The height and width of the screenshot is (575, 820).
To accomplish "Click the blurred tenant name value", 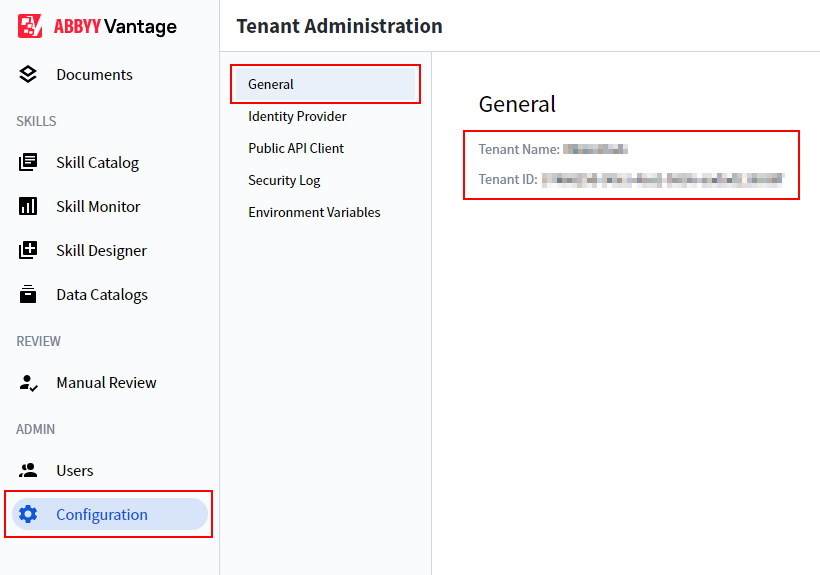I will pos(595,150).
